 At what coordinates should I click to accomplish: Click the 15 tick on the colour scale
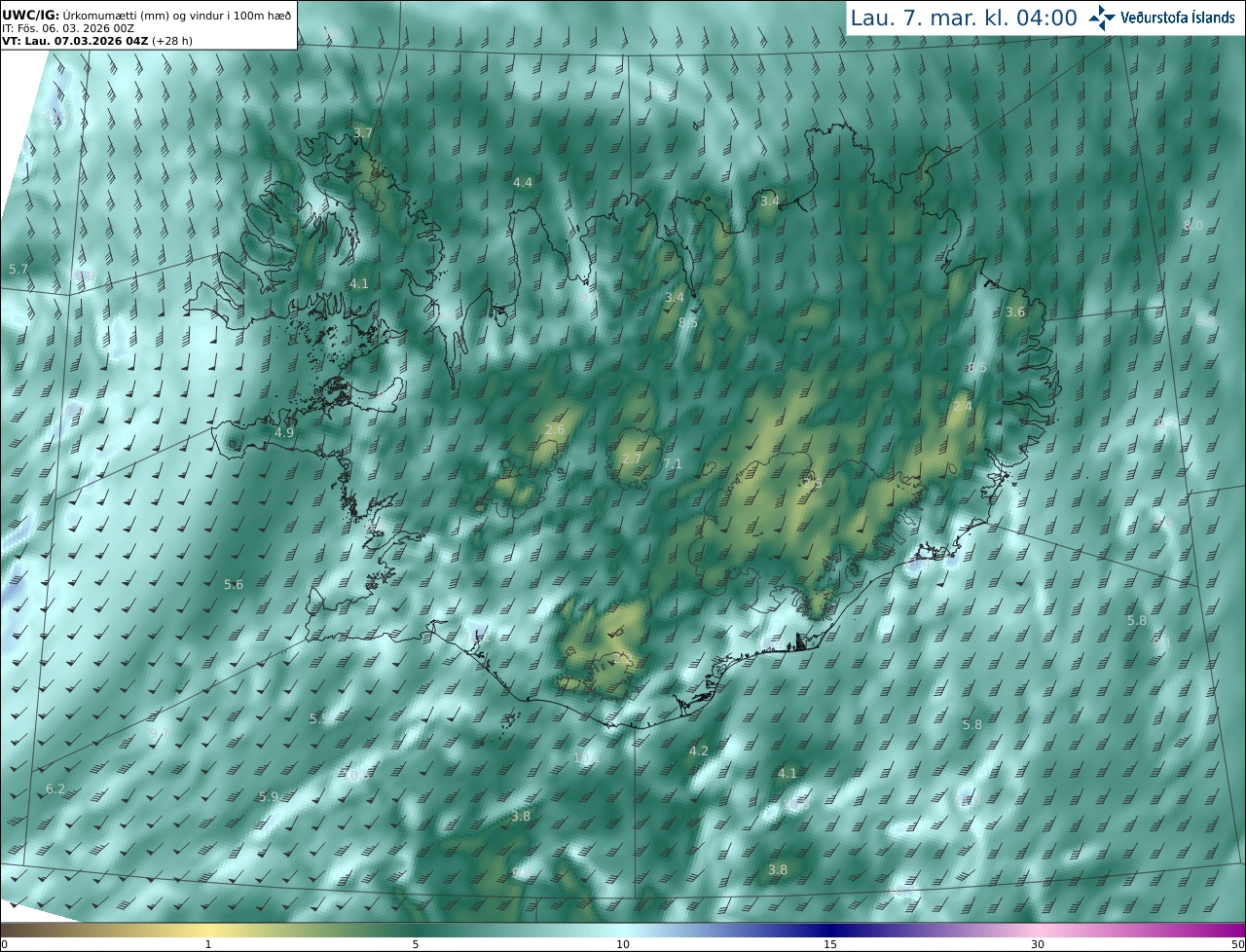830,944
